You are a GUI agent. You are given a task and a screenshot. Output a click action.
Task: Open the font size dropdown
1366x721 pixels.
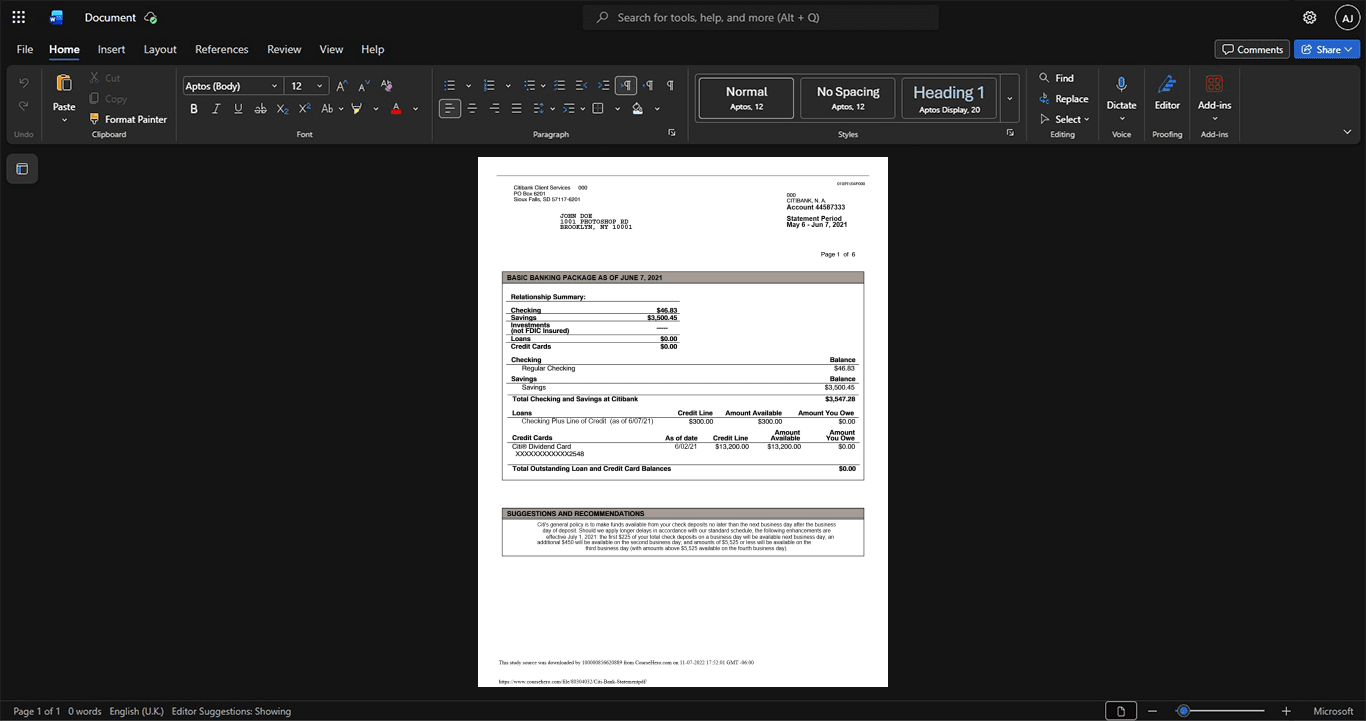pos(319,86)
